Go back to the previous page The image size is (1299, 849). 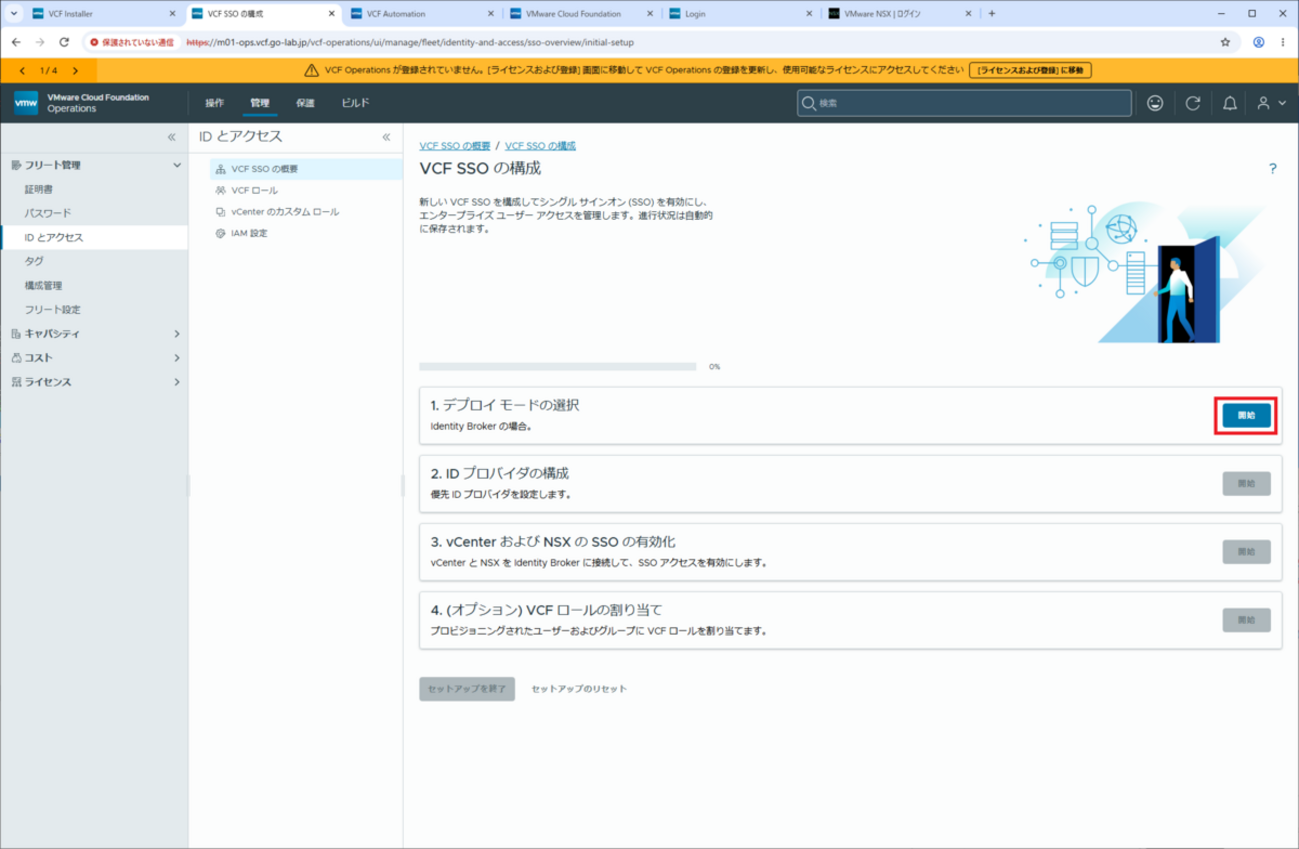[16, 43]
